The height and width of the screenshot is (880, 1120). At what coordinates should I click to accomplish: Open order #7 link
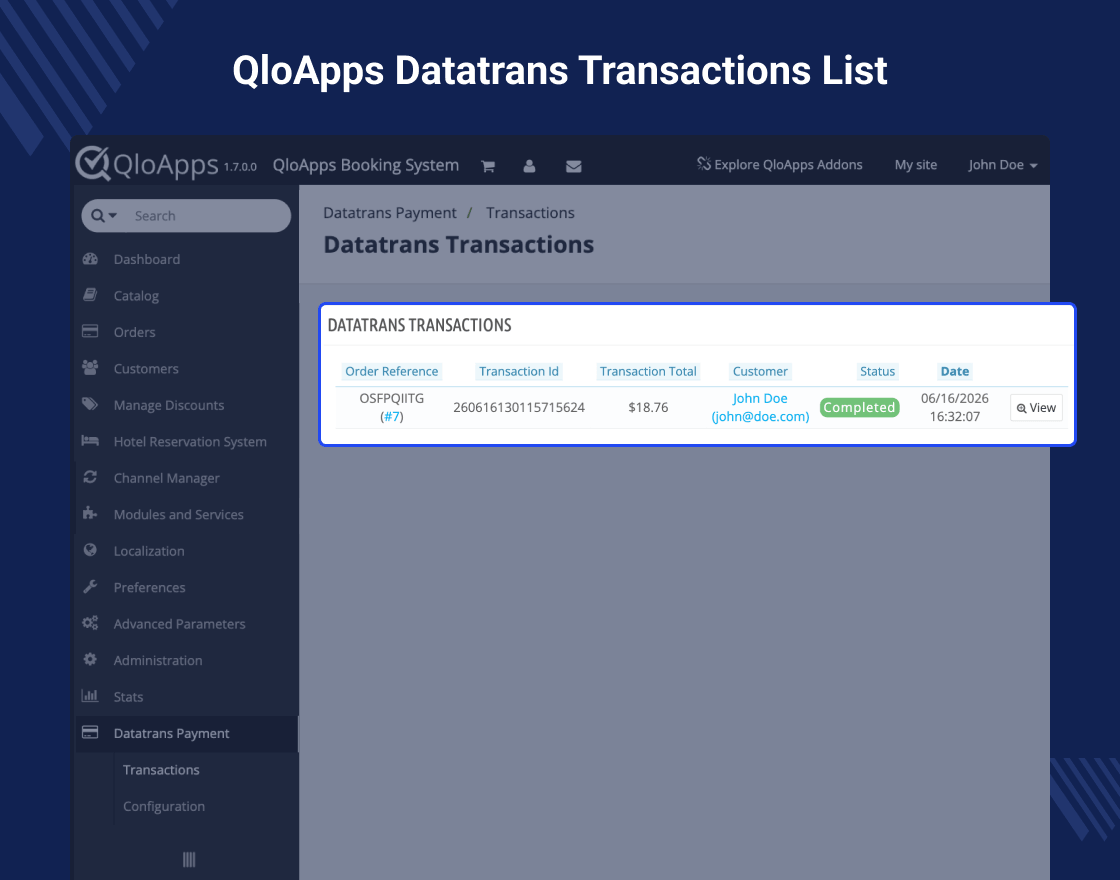coord(392,416)
